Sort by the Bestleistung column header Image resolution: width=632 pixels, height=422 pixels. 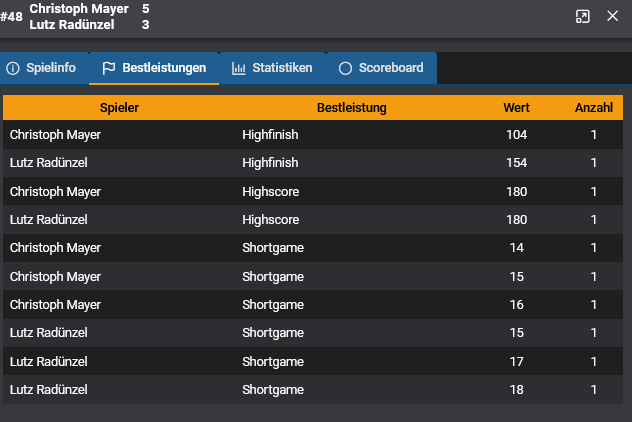(x=351, y=107)
